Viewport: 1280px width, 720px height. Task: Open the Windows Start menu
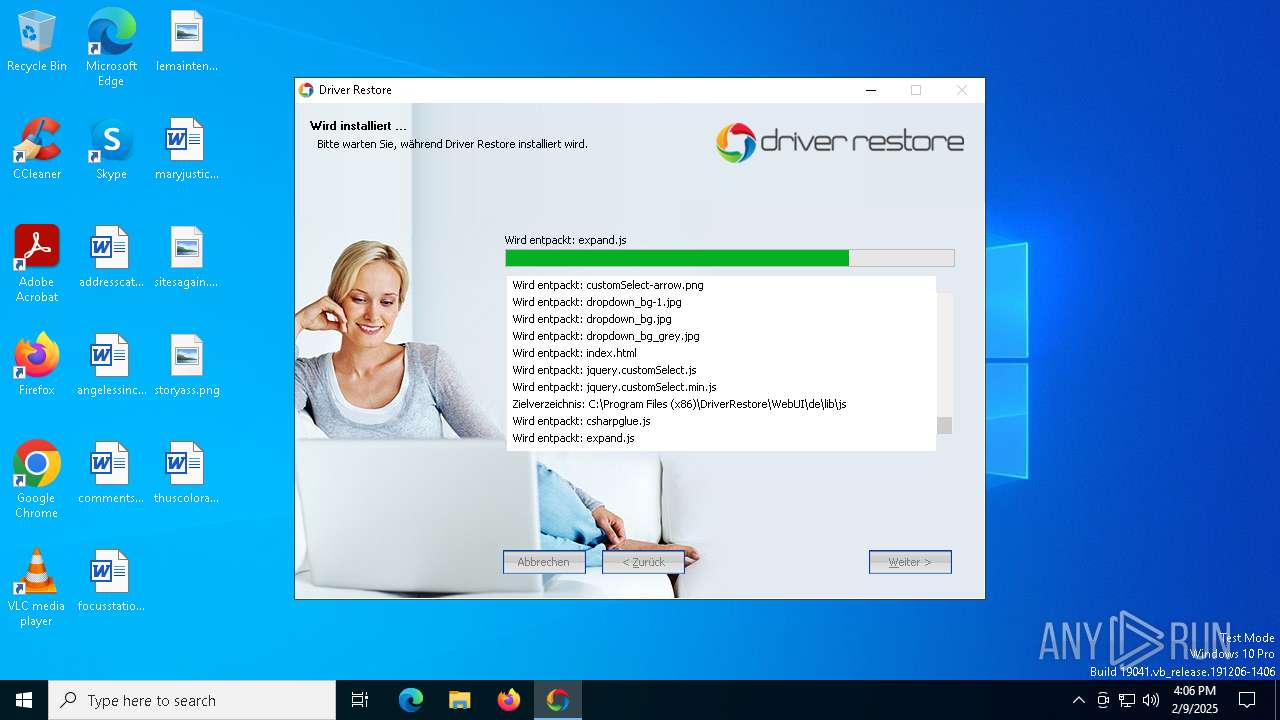point(24,700)
